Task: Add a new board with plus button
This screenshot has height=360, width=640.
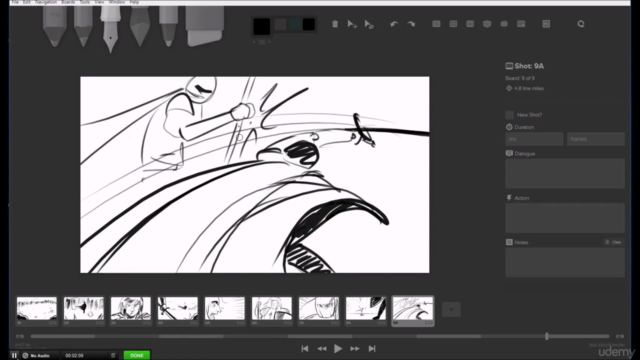Action: (451, 309)
